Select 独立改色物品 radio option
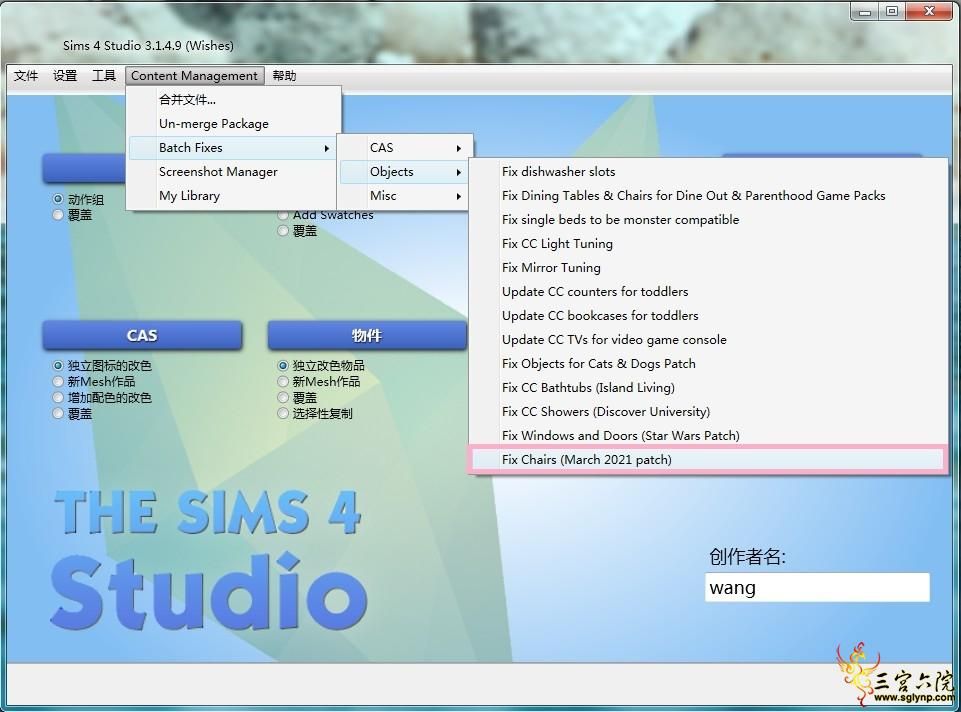The width and height of the screenshot is (961, 712). (x=283, y=366)
